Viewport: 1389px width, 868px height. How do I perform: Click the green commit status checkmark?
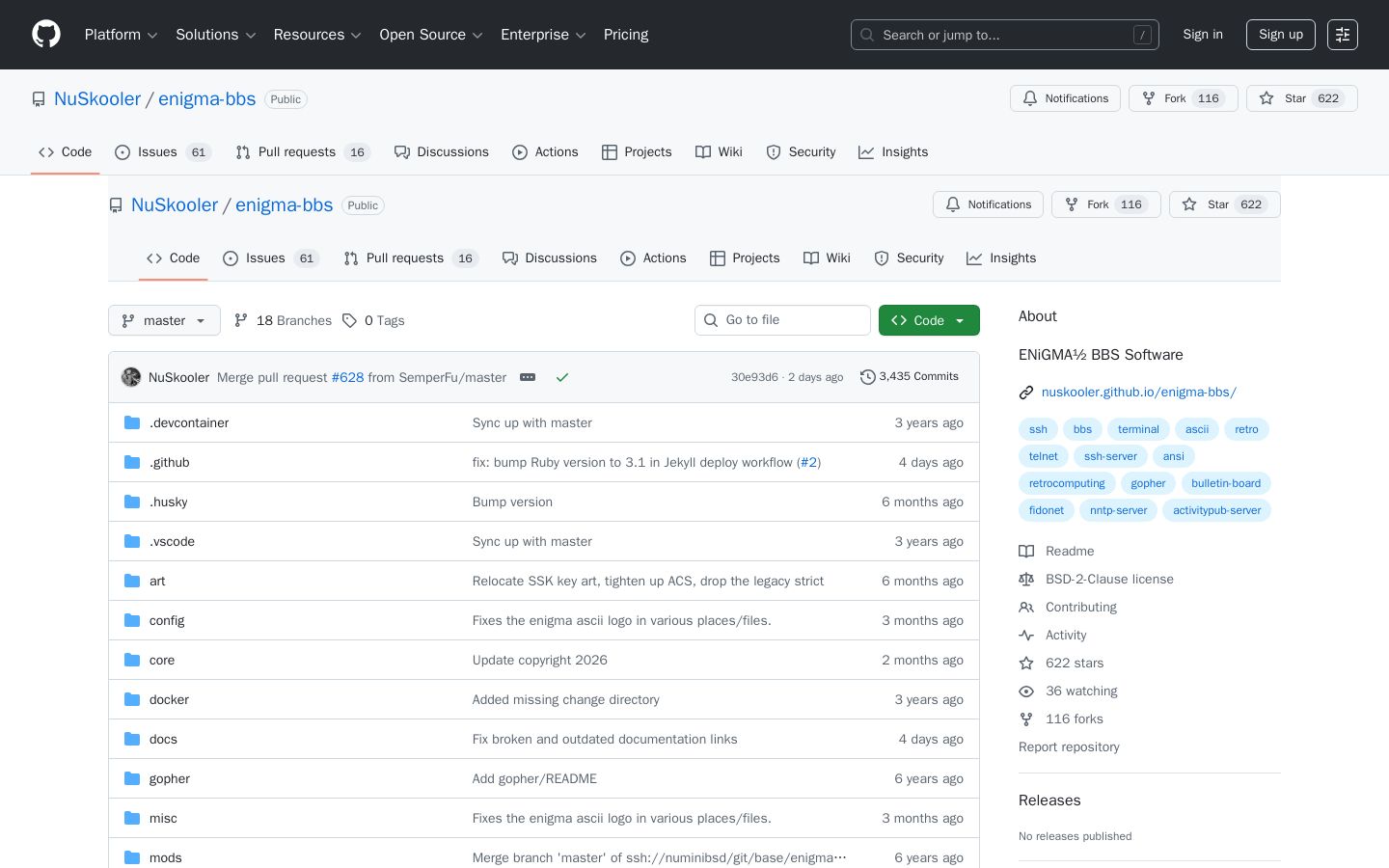click(562, 377)
